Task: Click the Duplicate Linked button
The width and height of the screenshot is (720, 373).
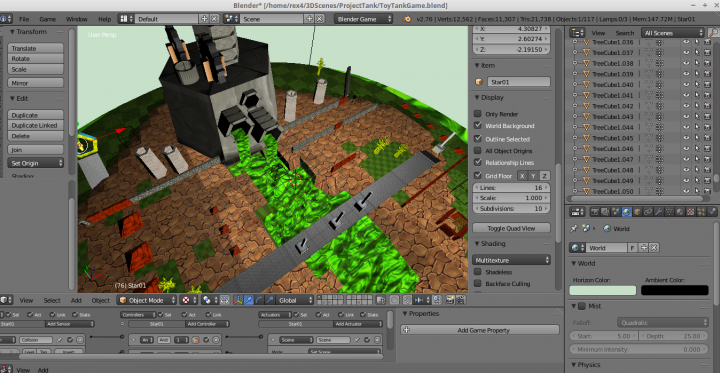Action: click(x=35, y=125)
